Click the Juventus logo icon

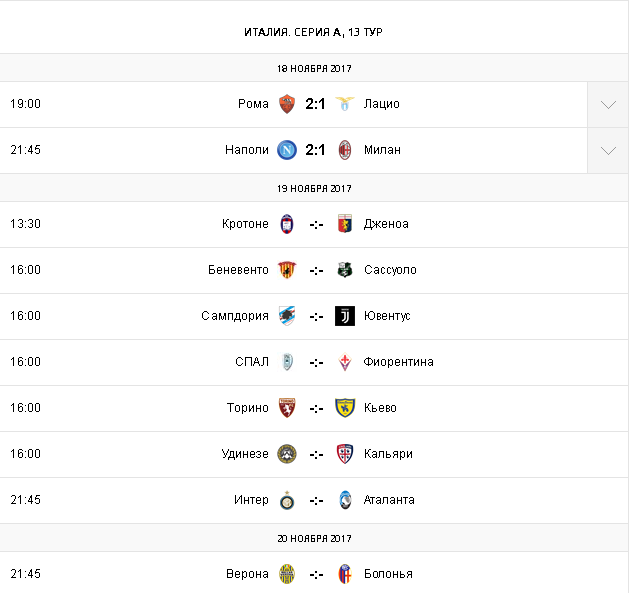[345, 316]
